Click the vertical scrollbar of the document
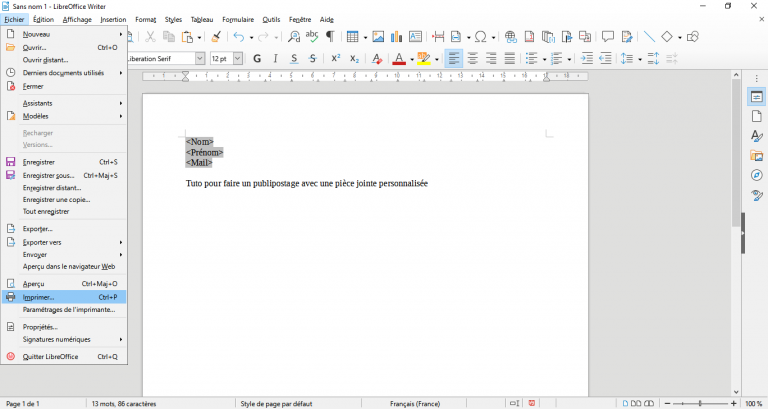The width and height of the screenshot is (768, 409). click(736, 233)
